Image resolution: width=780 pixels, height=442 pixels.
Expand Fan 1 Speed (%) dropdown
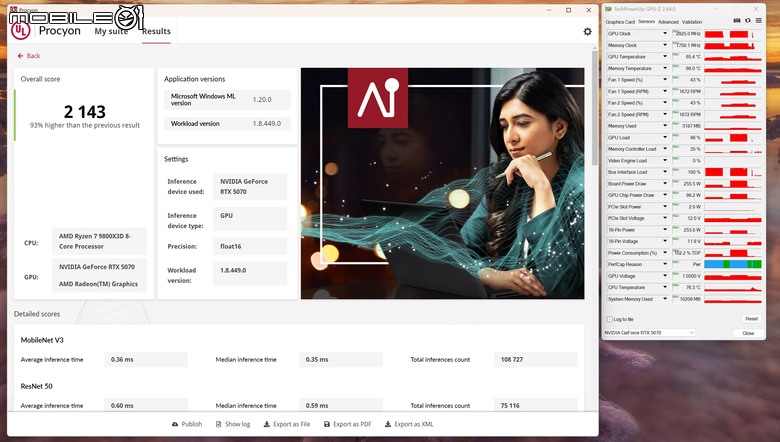tap(665, 80)
